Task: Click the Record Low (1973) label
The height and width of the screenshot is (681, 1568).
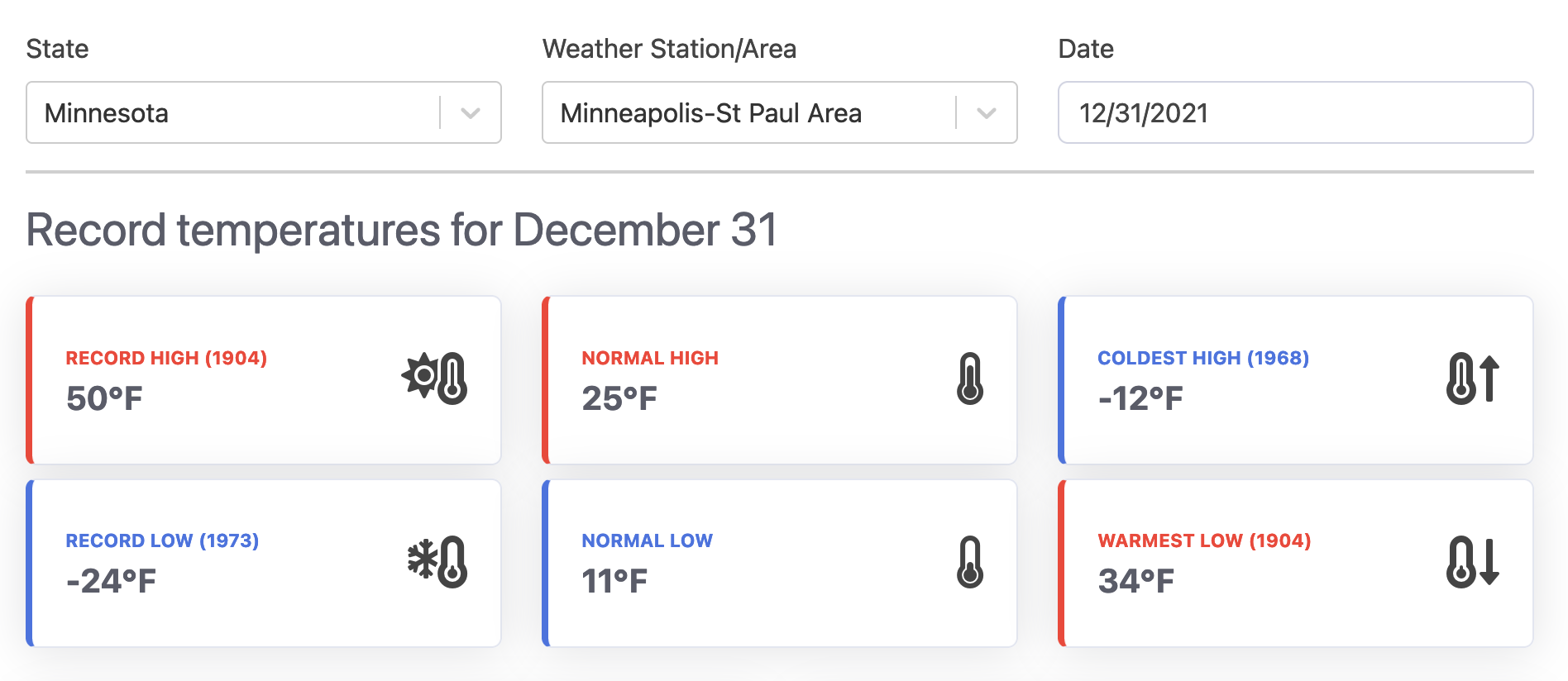Action: (162, 541)
